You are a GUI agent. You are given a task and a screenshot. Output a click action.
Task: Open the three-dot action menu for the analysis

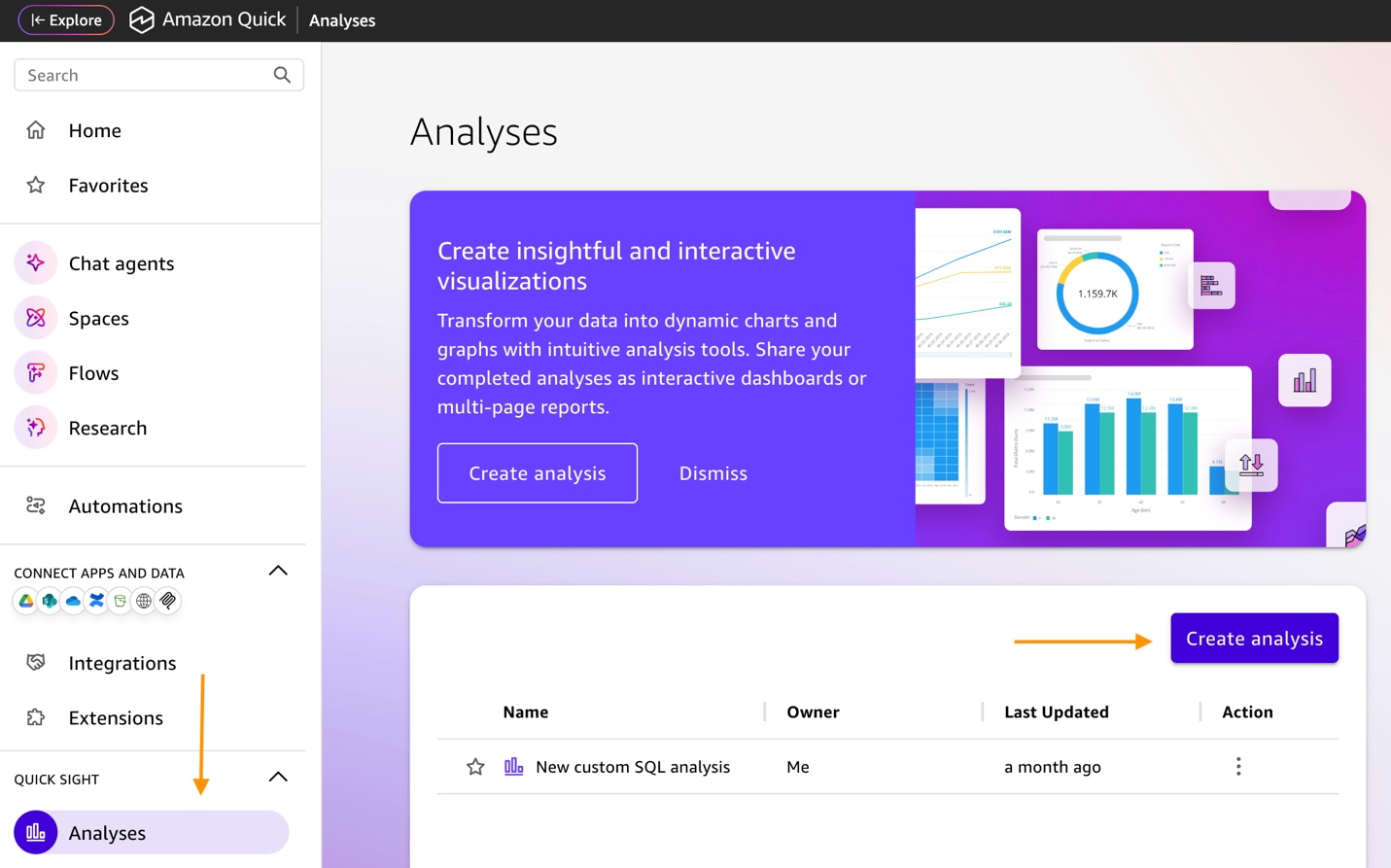[1238, 767]
